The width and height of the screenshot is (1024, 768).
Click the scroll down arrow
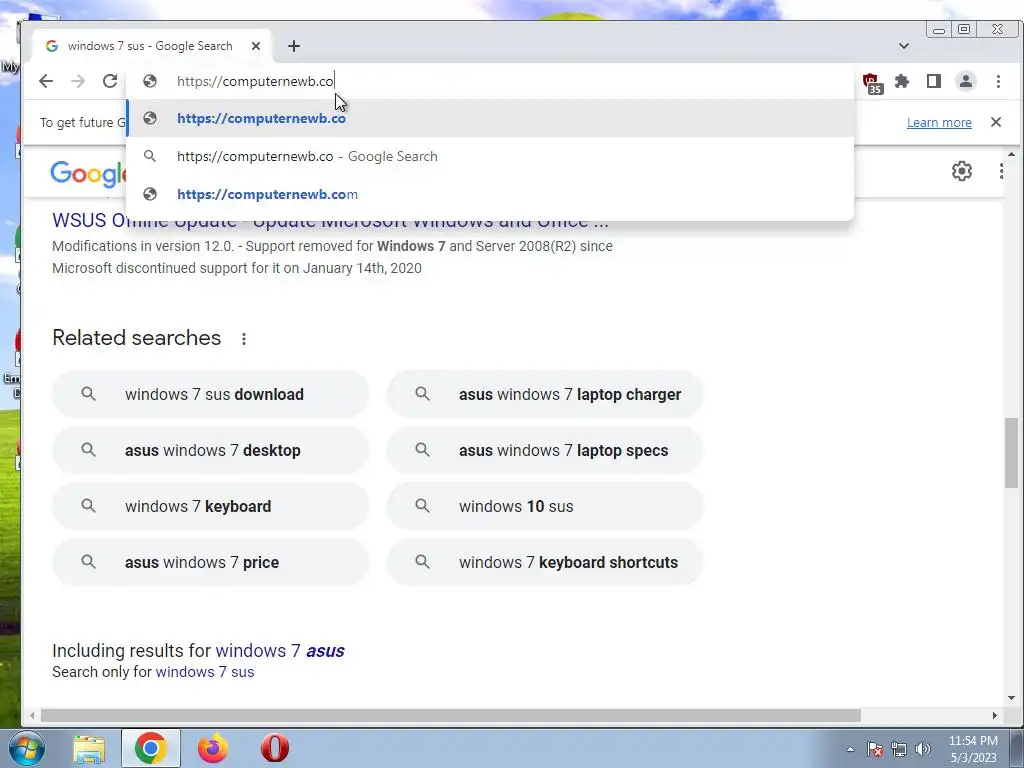1011,698
